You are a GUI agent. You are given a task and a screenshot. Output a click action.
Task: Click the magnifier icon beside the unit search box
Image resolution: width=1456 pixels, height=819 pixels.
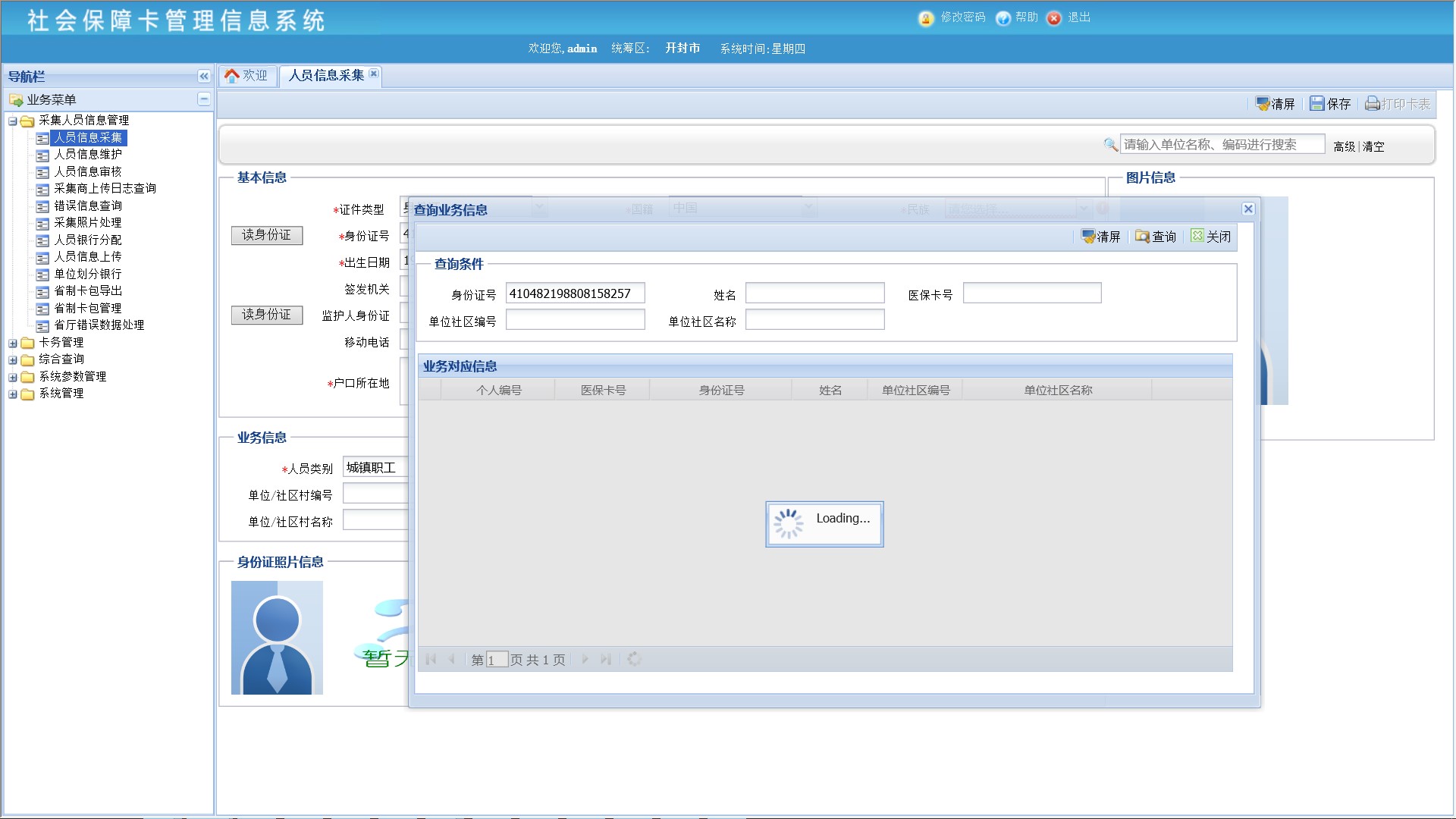1110,144
